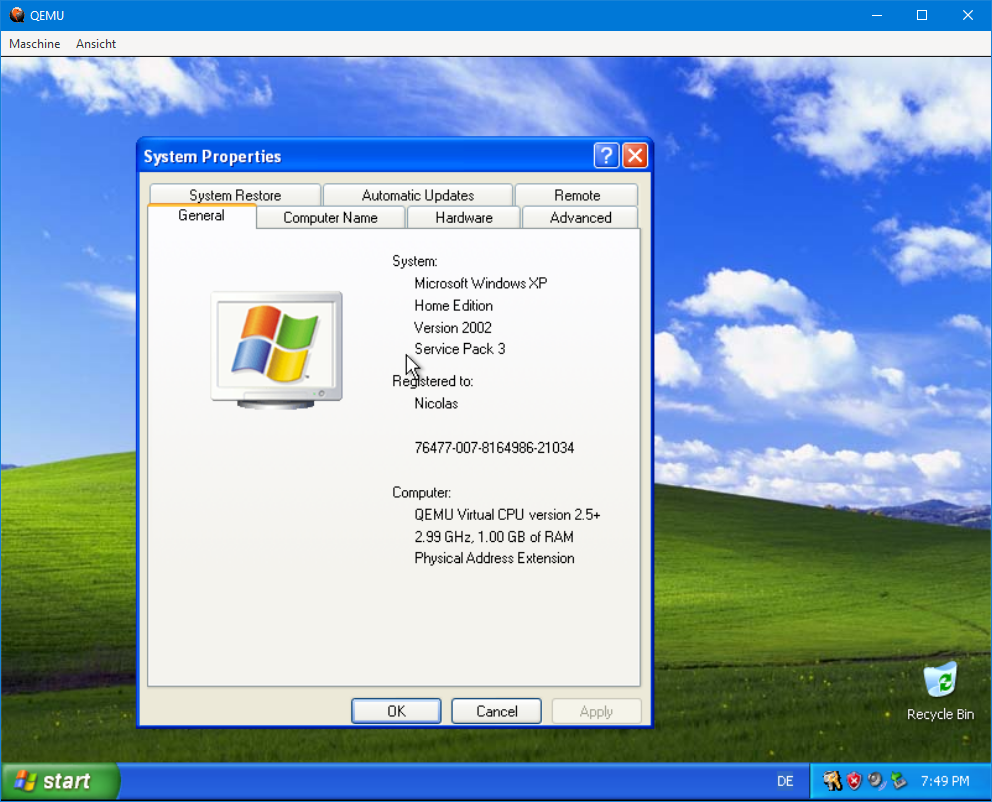Open the Advanced tab
The height and width of the screenshot is (802, 992).
[x=580, y=218]
